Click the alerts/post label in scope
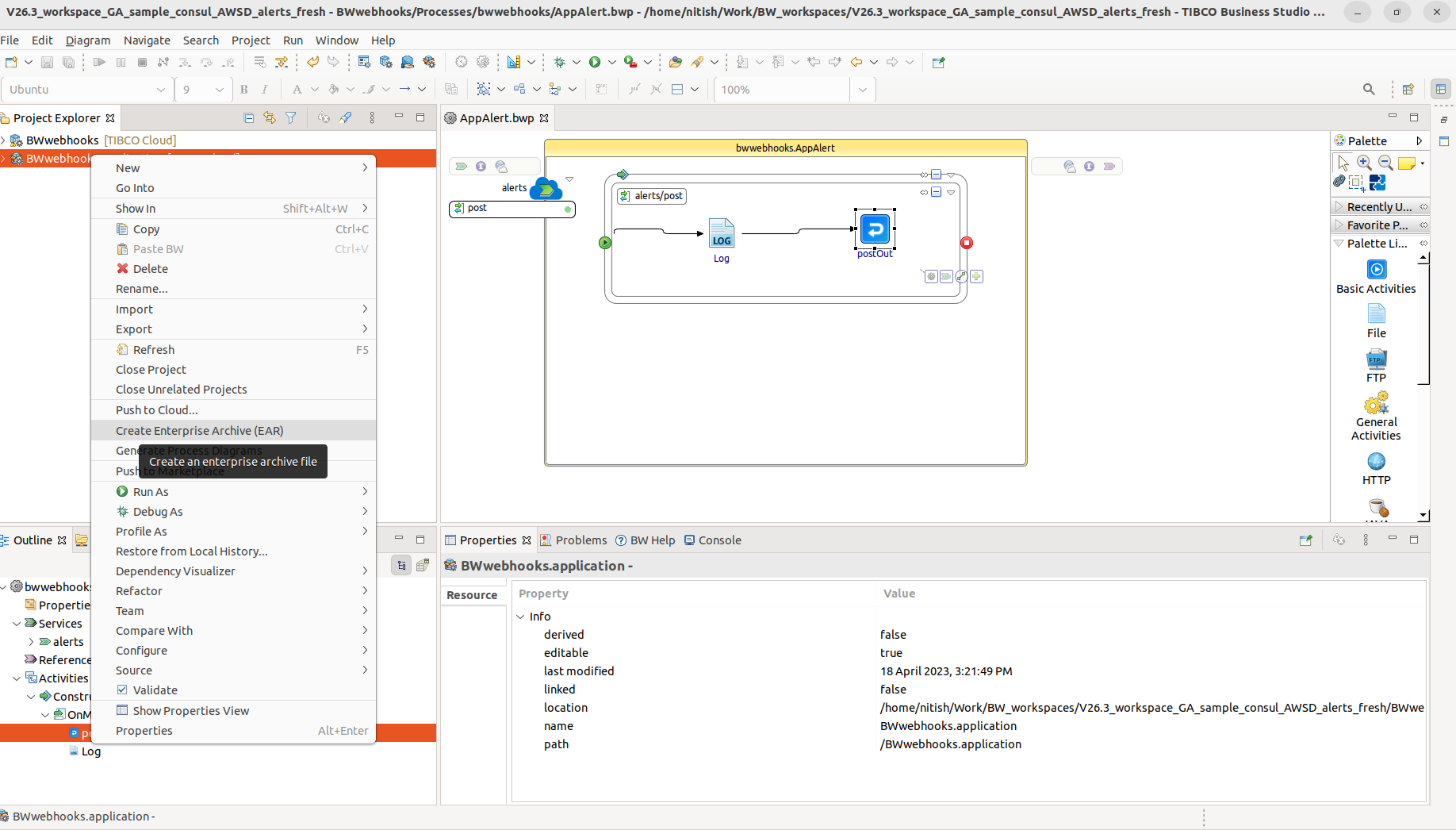 click(x=651, y=196)
